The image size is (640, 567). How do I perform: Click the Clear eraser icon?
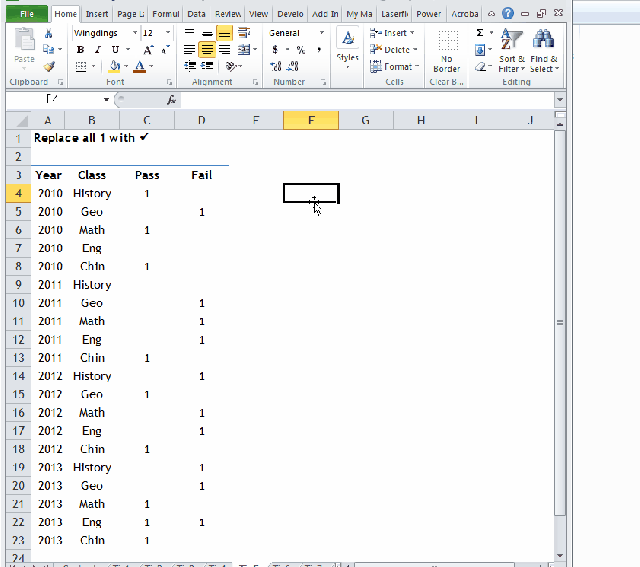(481, 67)
